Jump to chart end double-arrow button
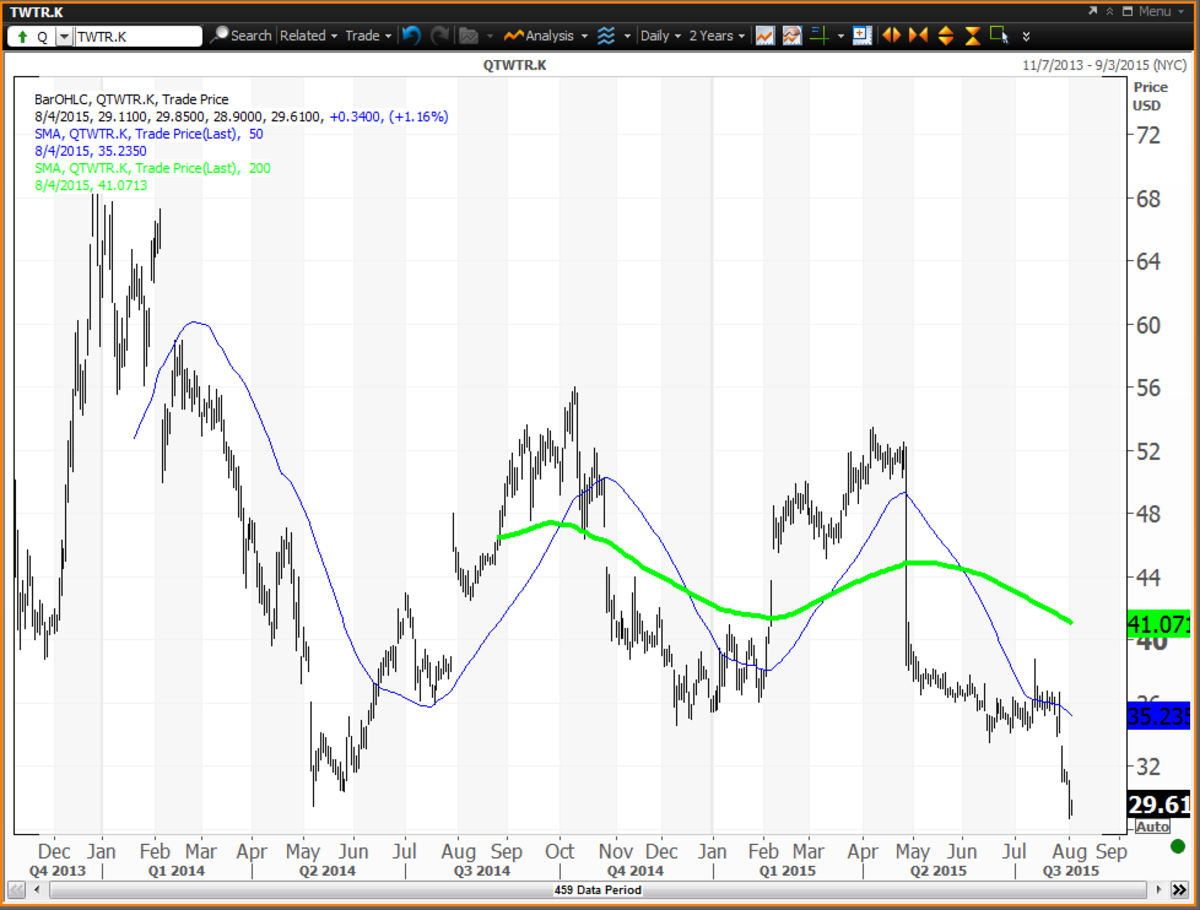This screenshot has height=910, width=1200. point(1180,889)
